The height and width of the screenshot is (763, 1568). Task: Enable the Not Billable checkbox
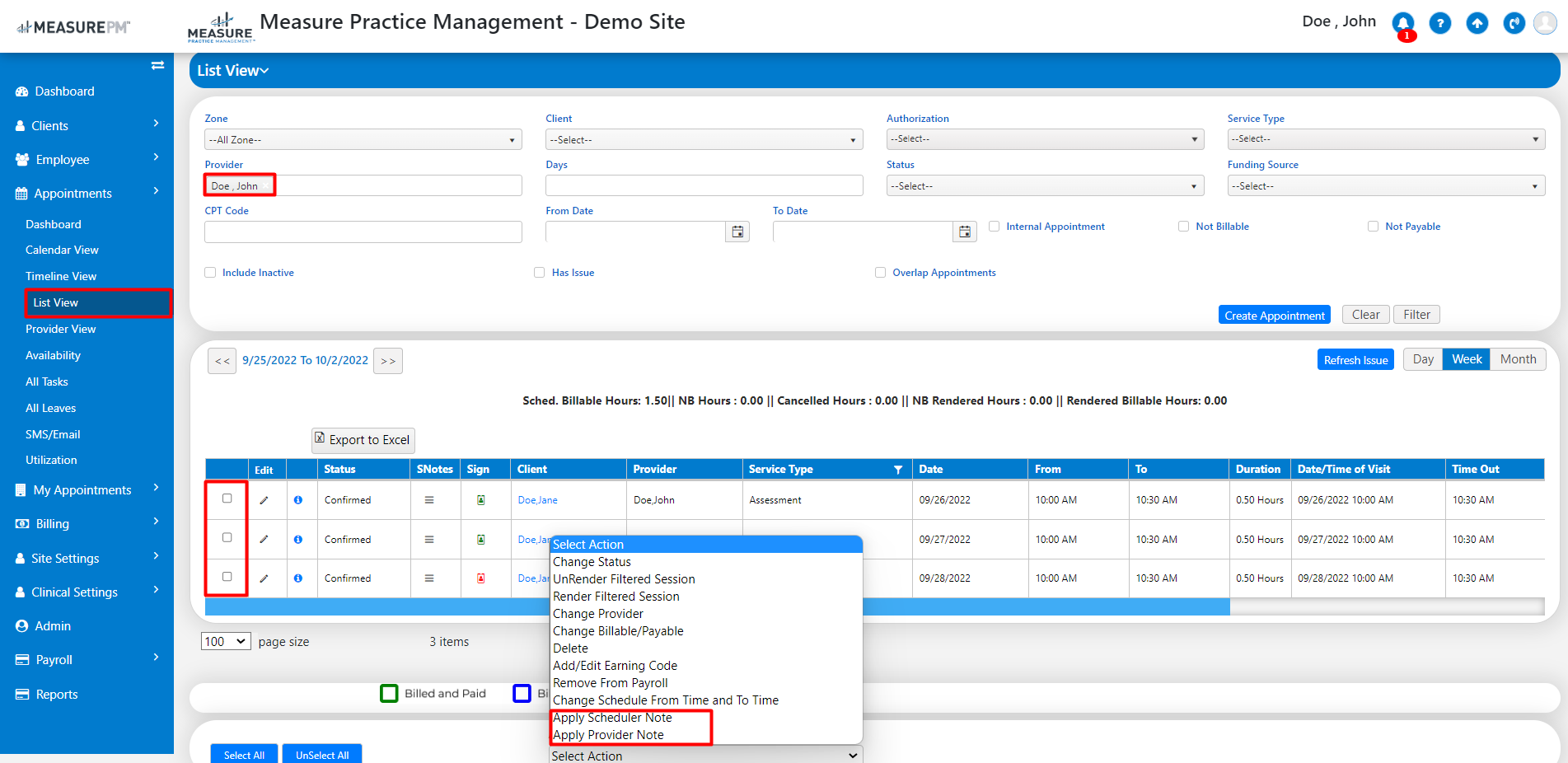(x=1184, y=227)
